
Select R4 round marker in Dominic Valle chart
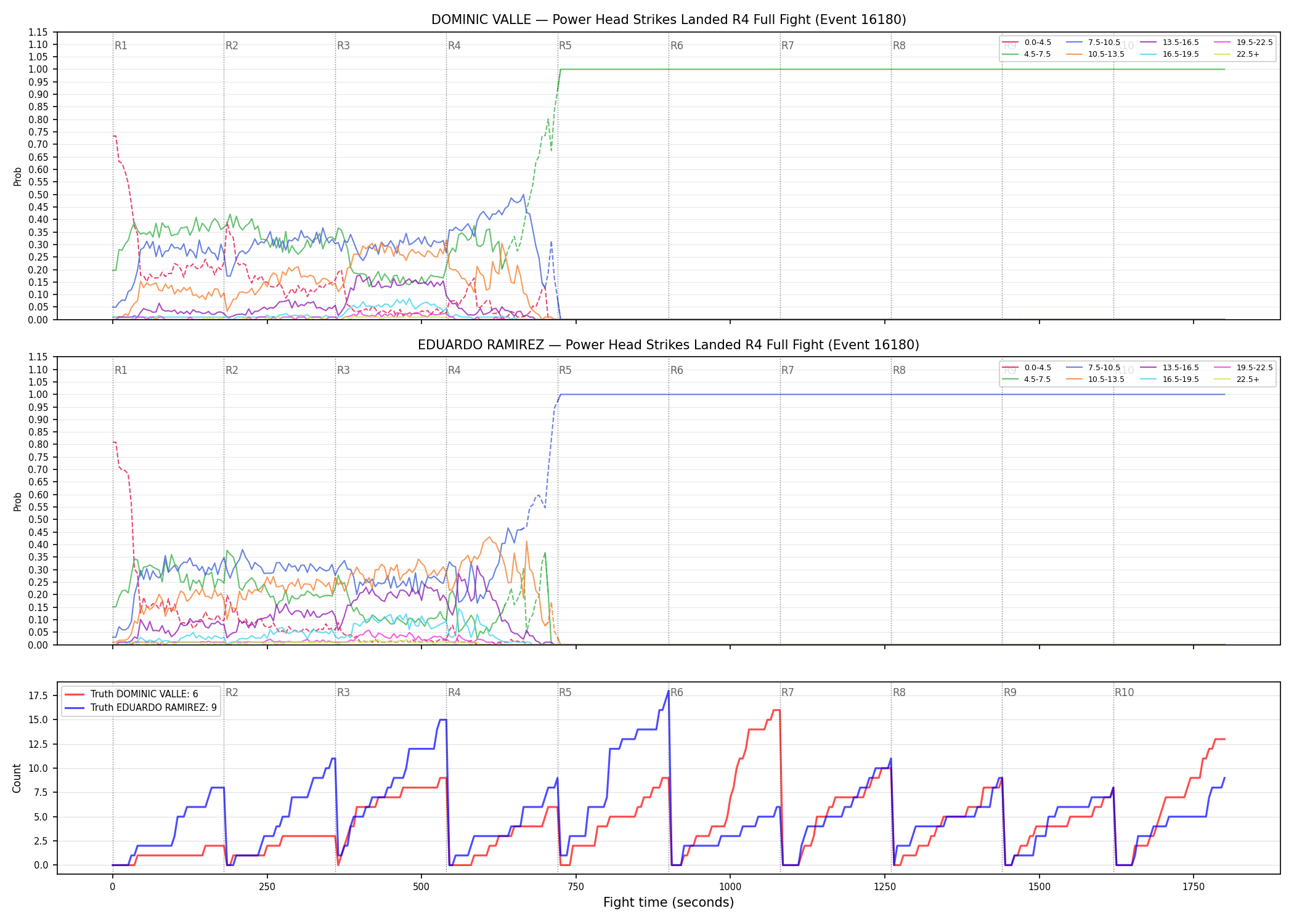(454, 46)
